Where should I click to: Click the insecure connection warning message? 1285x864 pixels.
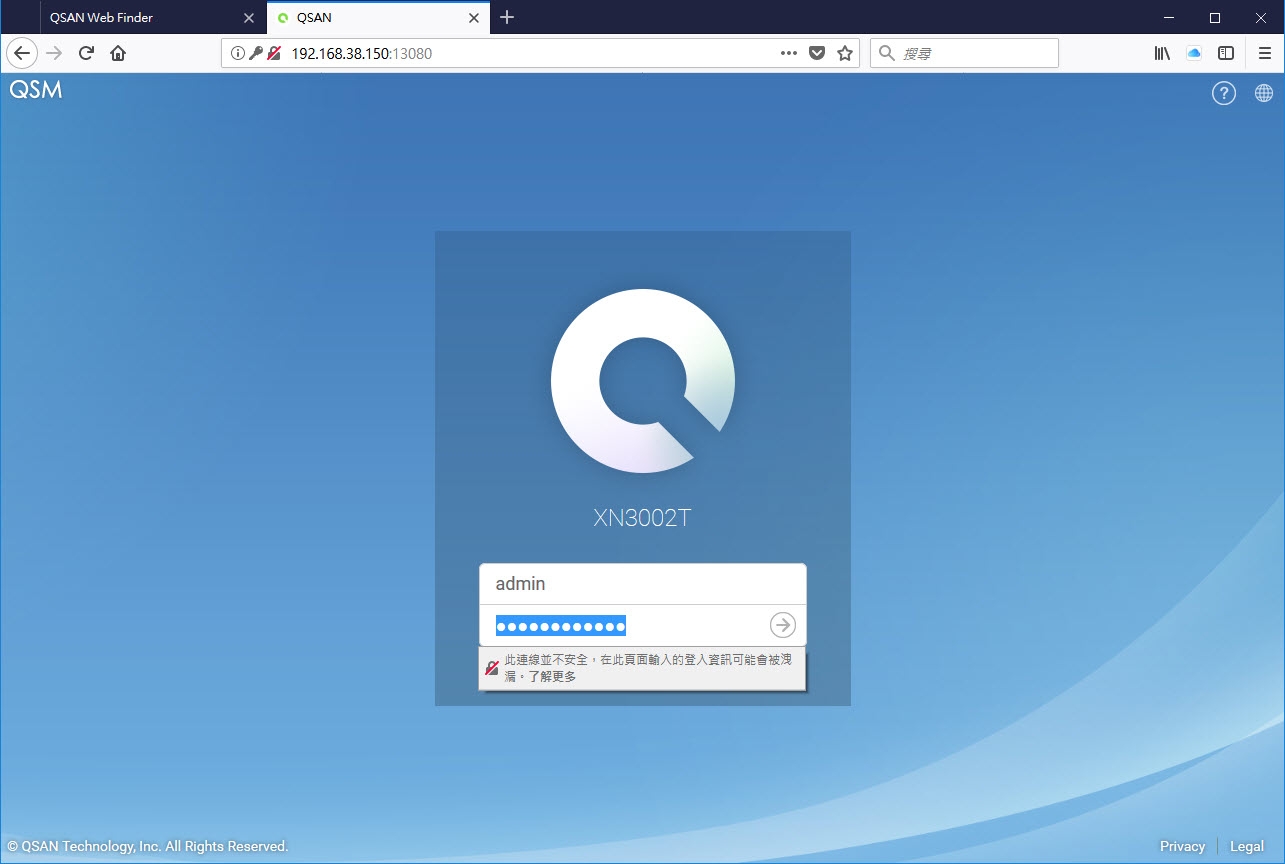coord(642,668)
